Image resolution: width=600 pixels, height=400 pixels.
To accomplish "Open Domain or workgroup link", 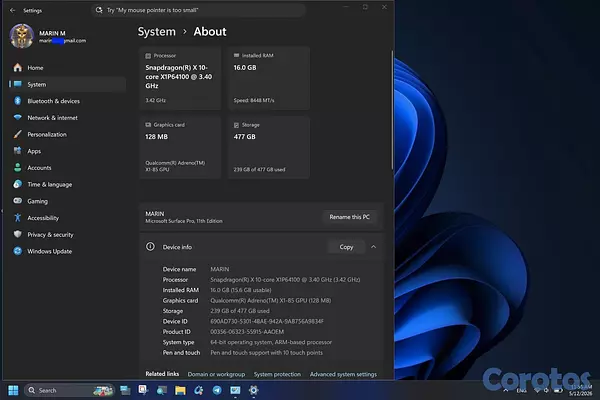I will coord(216,374).
